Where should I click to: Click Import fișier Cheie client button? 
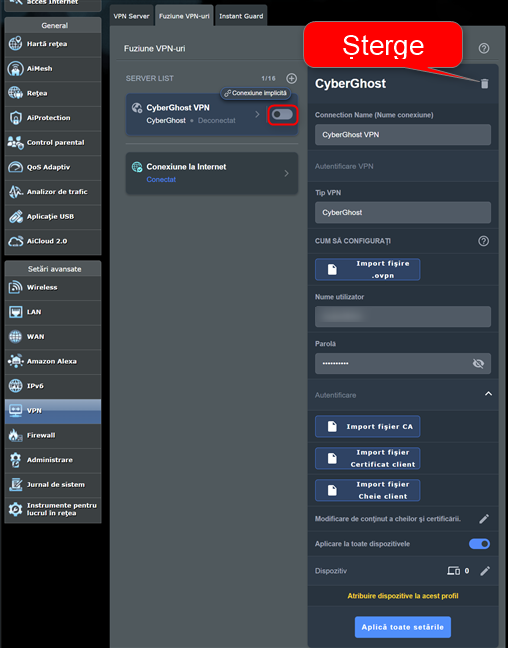(367, 490)
